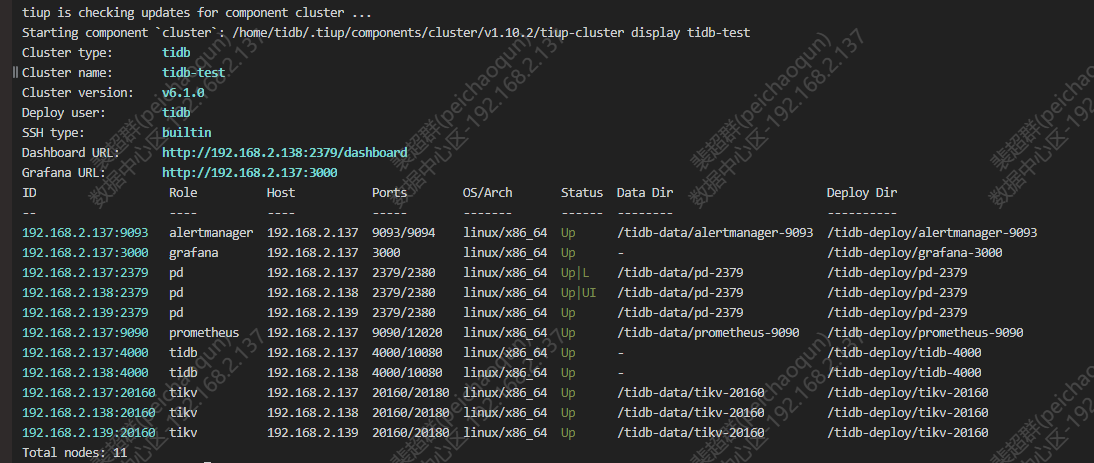Open the Grafana URL link
Screen dimensions: 1094x463
pyautogui.click(x=249, y=172)
